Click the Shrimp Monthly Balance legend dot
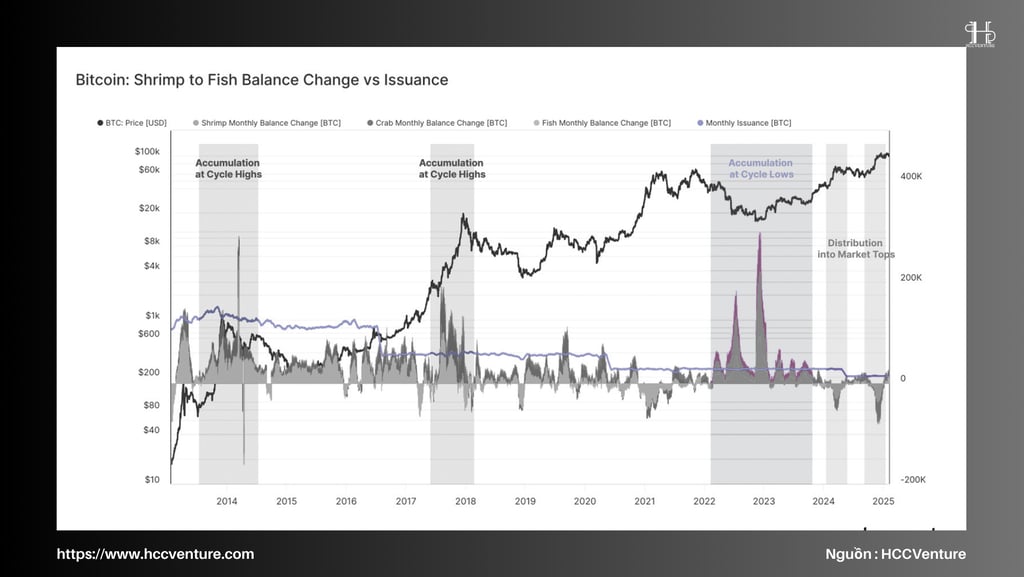 tap(196, 123)
